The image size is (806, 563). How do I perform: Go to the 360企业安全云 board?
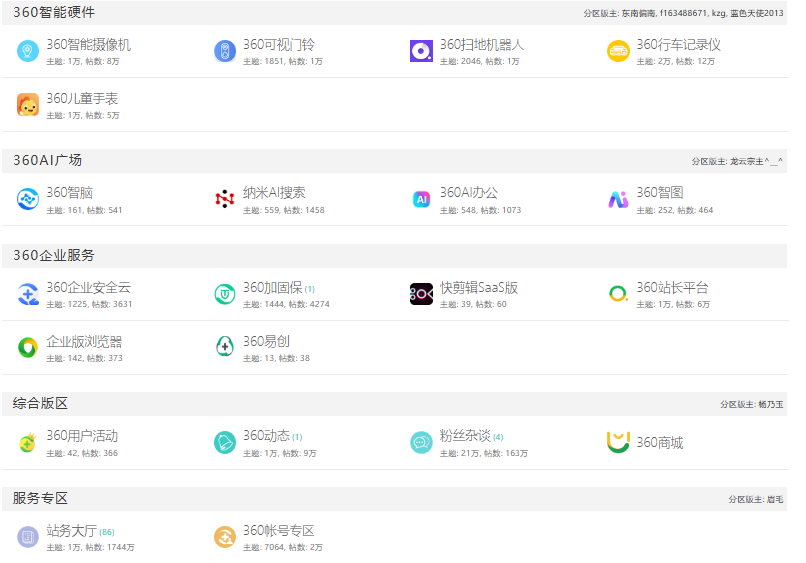click(88, 288)
